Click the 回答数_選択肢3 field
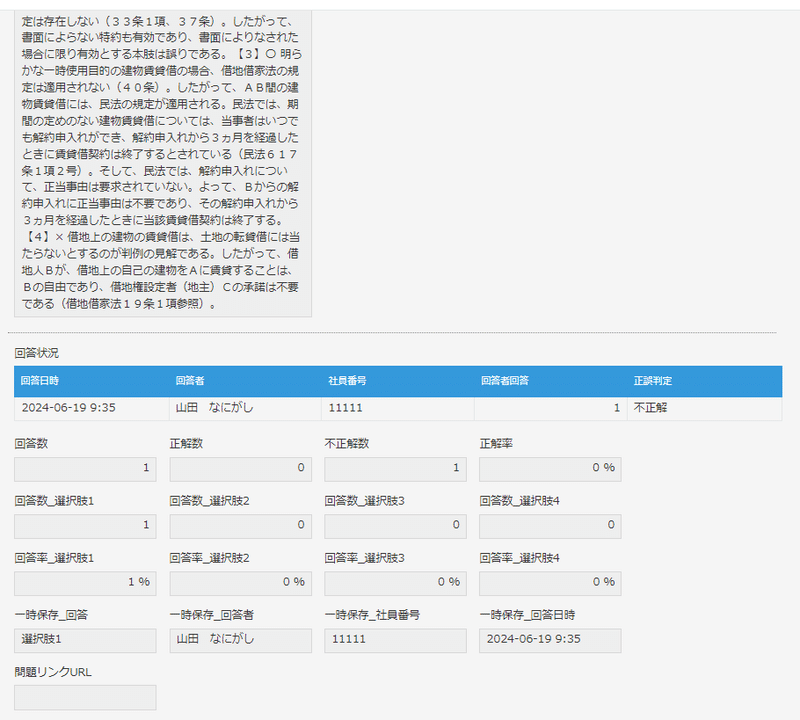The image size is (800, 720). (x=395, y=526)
